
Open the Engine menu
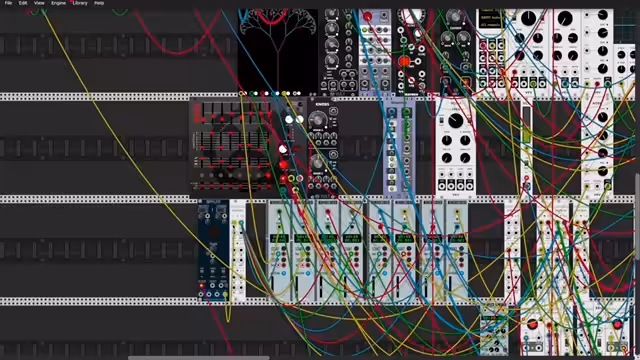(58, 3)
